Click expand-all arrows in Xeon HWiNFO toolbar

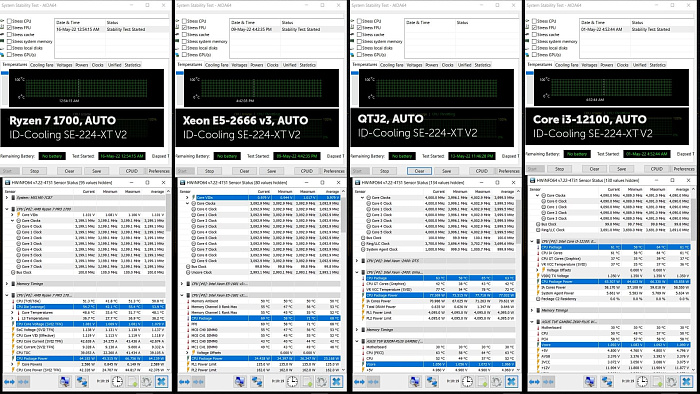coord(184,382)
